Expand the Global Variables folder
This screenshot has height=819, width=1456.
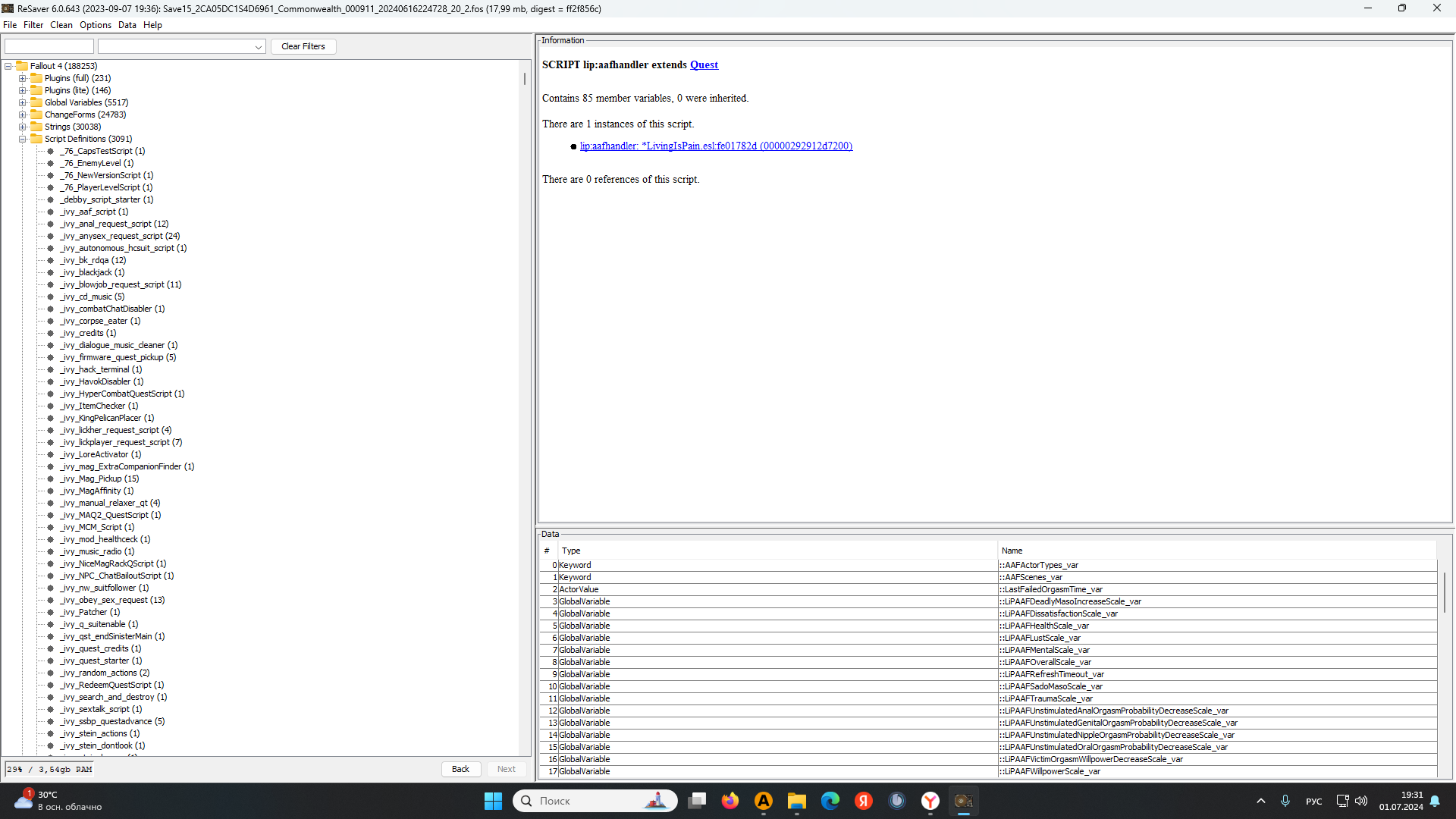[x=23, y=102]
